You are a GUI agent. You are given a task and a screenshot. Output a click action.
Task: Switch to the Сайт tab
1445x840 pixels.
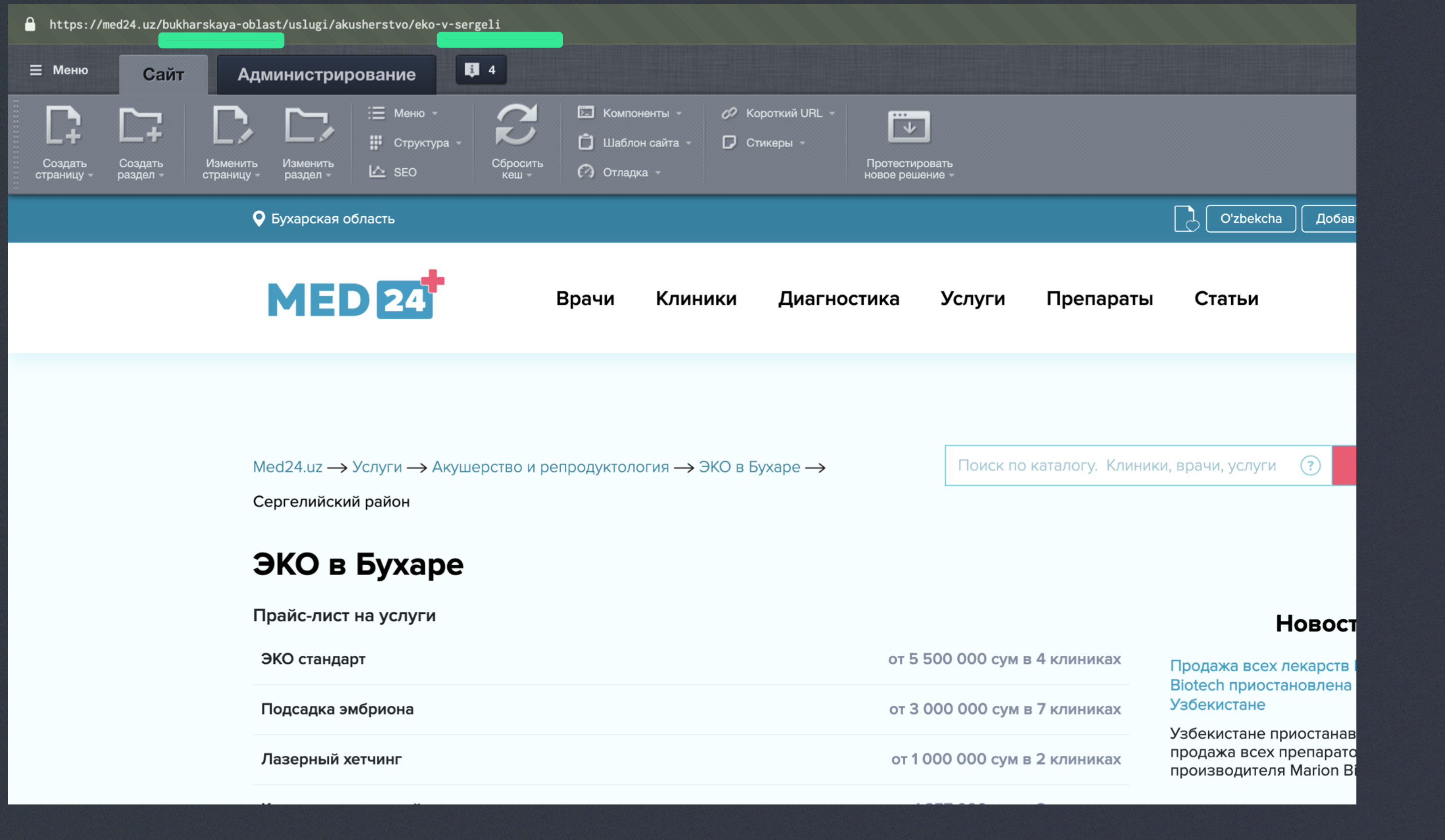tap(163, 74)
